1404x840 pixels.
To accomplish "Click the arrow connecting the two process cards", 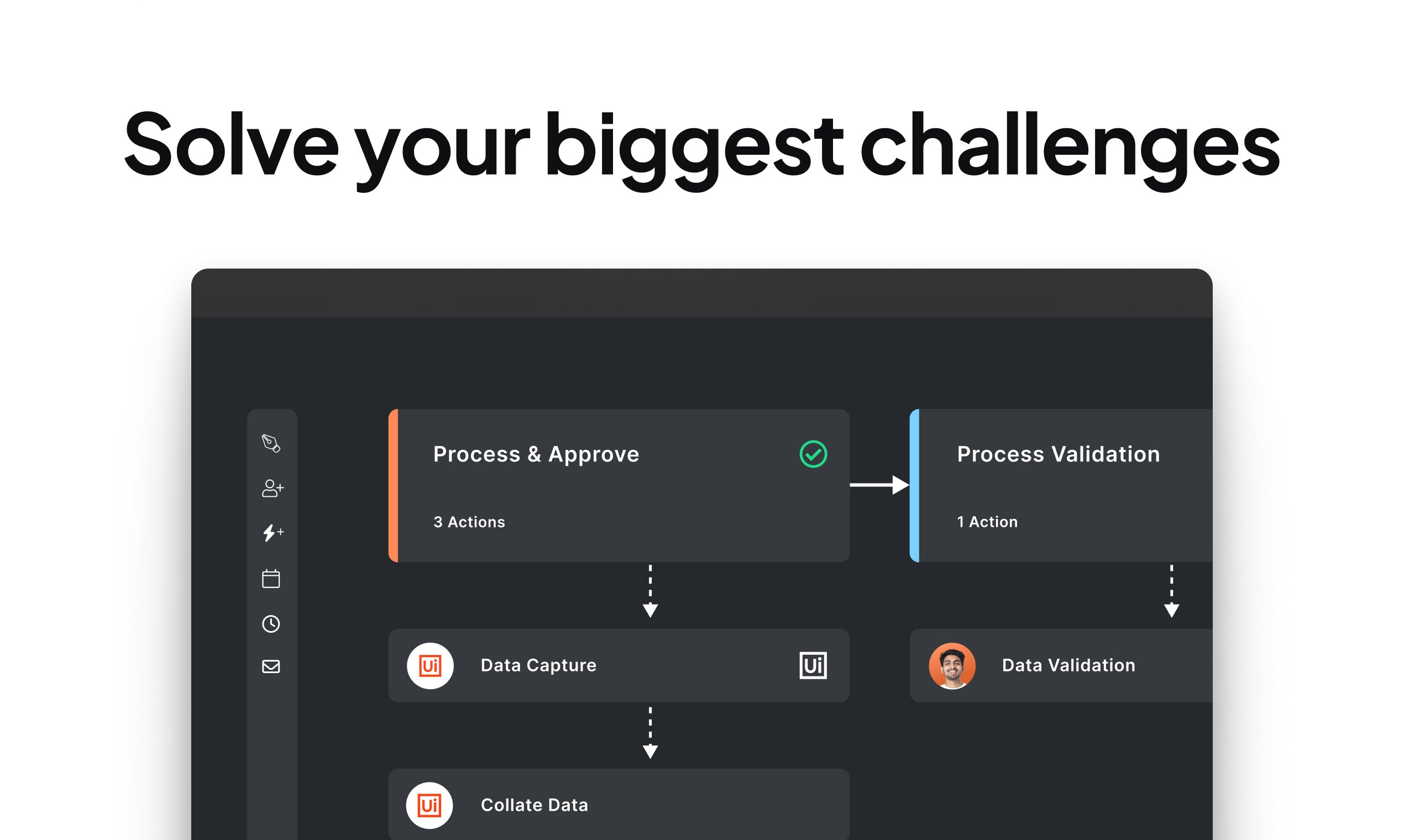I will 879,485.
